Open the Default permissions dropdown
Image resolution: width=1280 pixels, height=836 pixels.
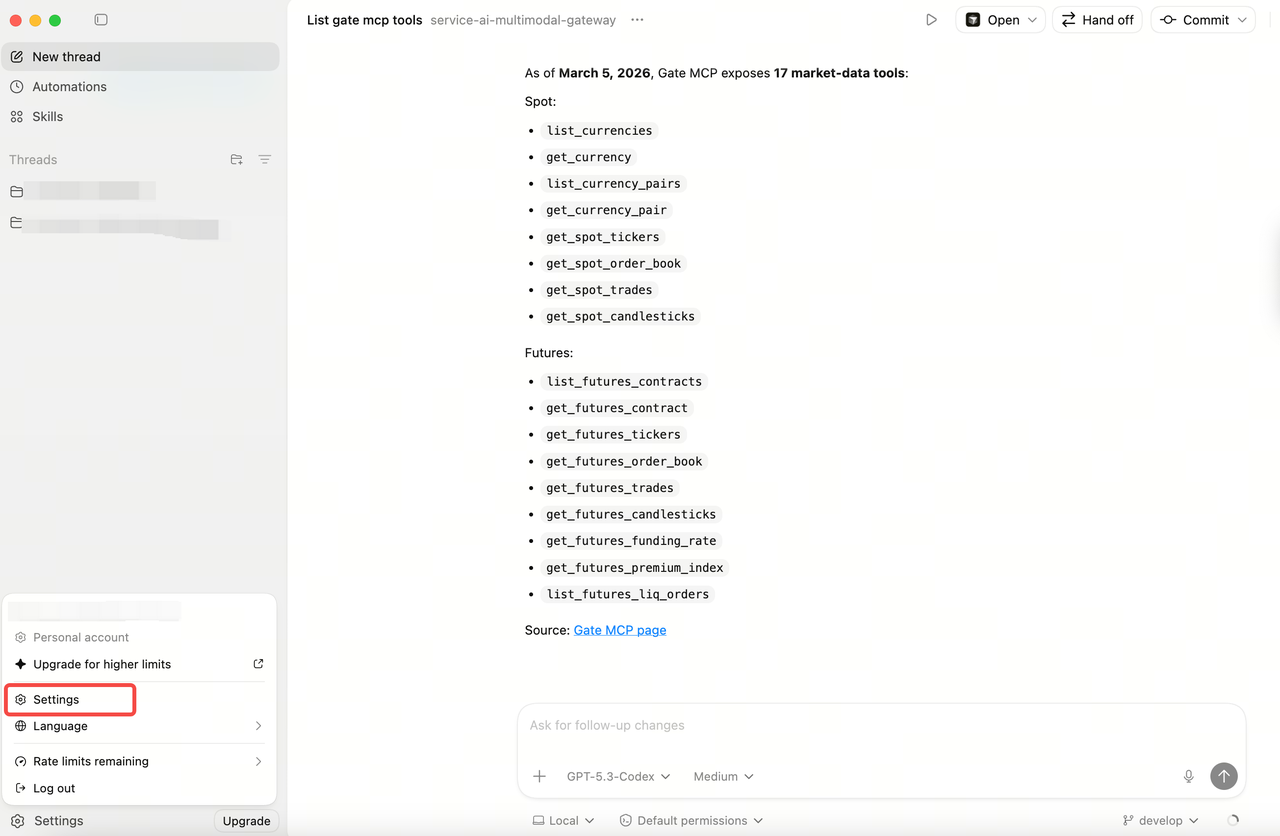(x=691, y=820)
